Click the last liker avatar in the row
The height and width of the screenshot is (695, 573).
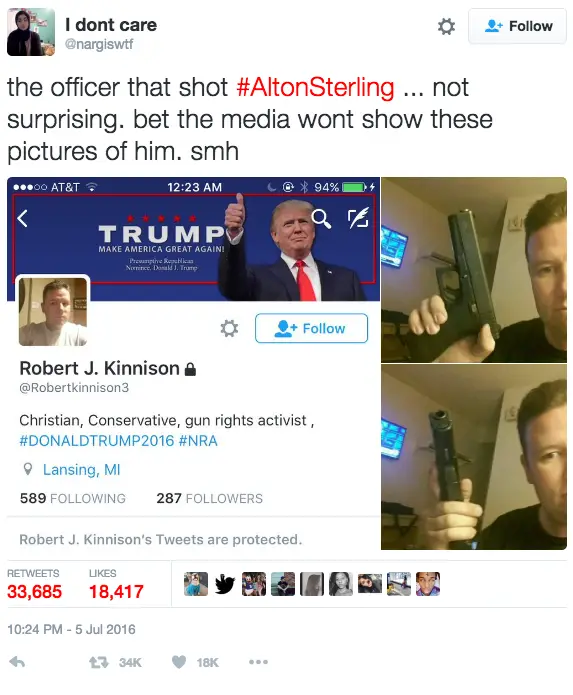[428, 584]
